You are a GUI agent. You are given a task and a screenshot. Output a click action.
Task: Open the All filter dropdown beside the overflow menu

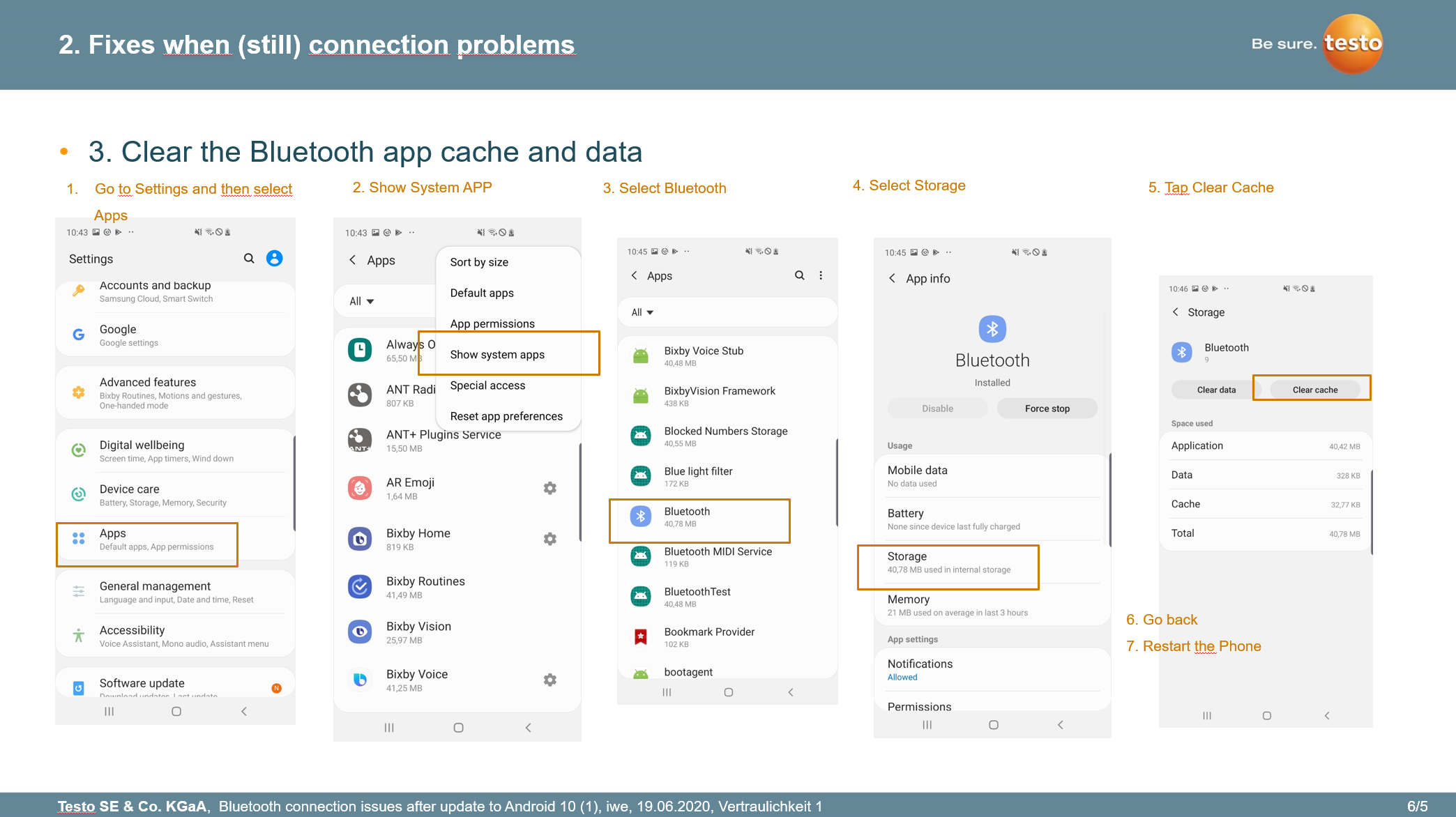(362, 301)
